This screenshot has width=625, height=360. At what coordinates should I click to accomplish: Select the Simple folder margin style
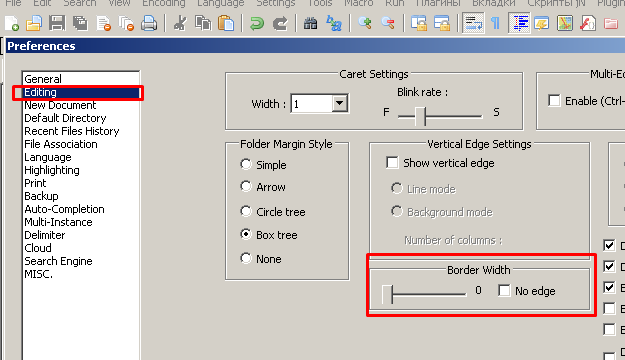(246, 164)
